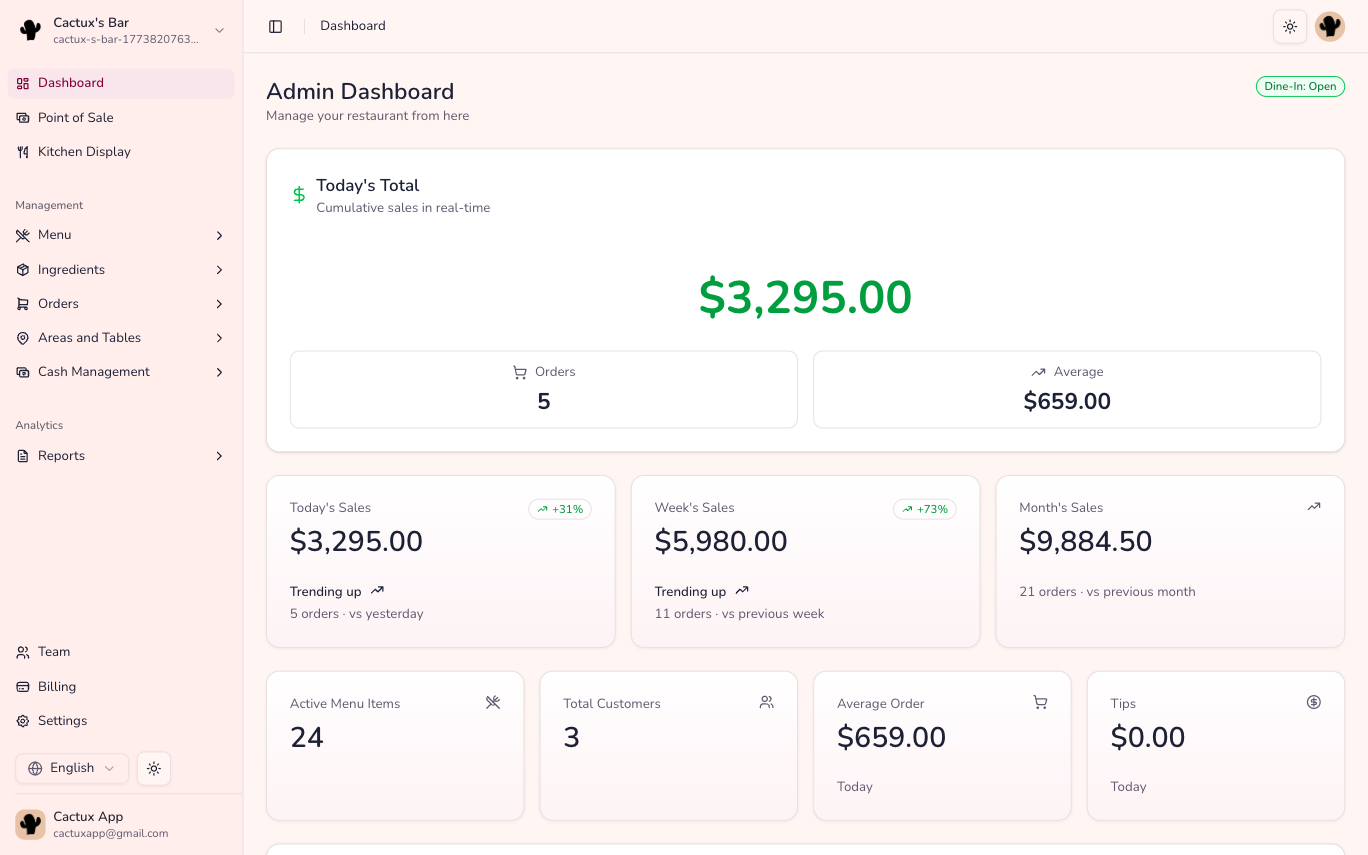Expand the Orders submenu chevron
Image resolution: width=1368 pixels, height=855 pixels.
tap(219, 304)
